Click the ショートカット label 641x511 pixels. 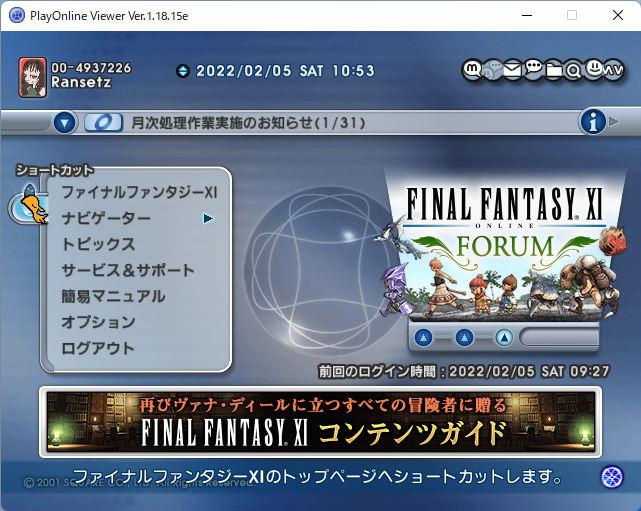click(x=55, y=170)
